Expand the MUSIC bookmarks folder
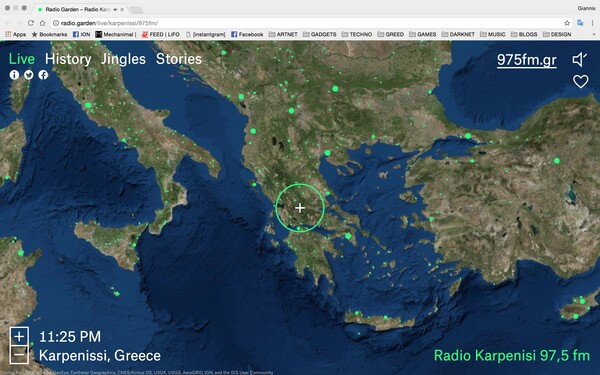 pos(493,34)
